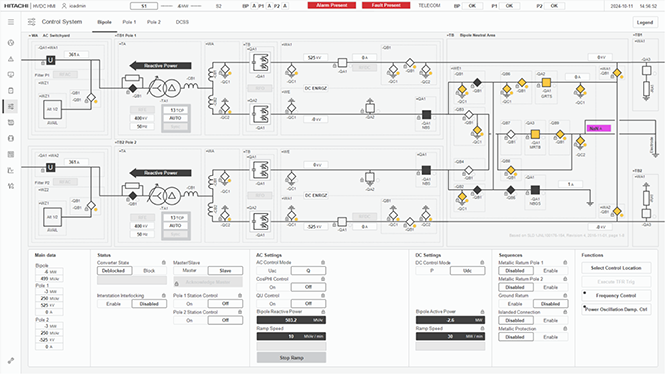
Task: Turn Pole 1 Station Control On
Action: coord(190,304)
